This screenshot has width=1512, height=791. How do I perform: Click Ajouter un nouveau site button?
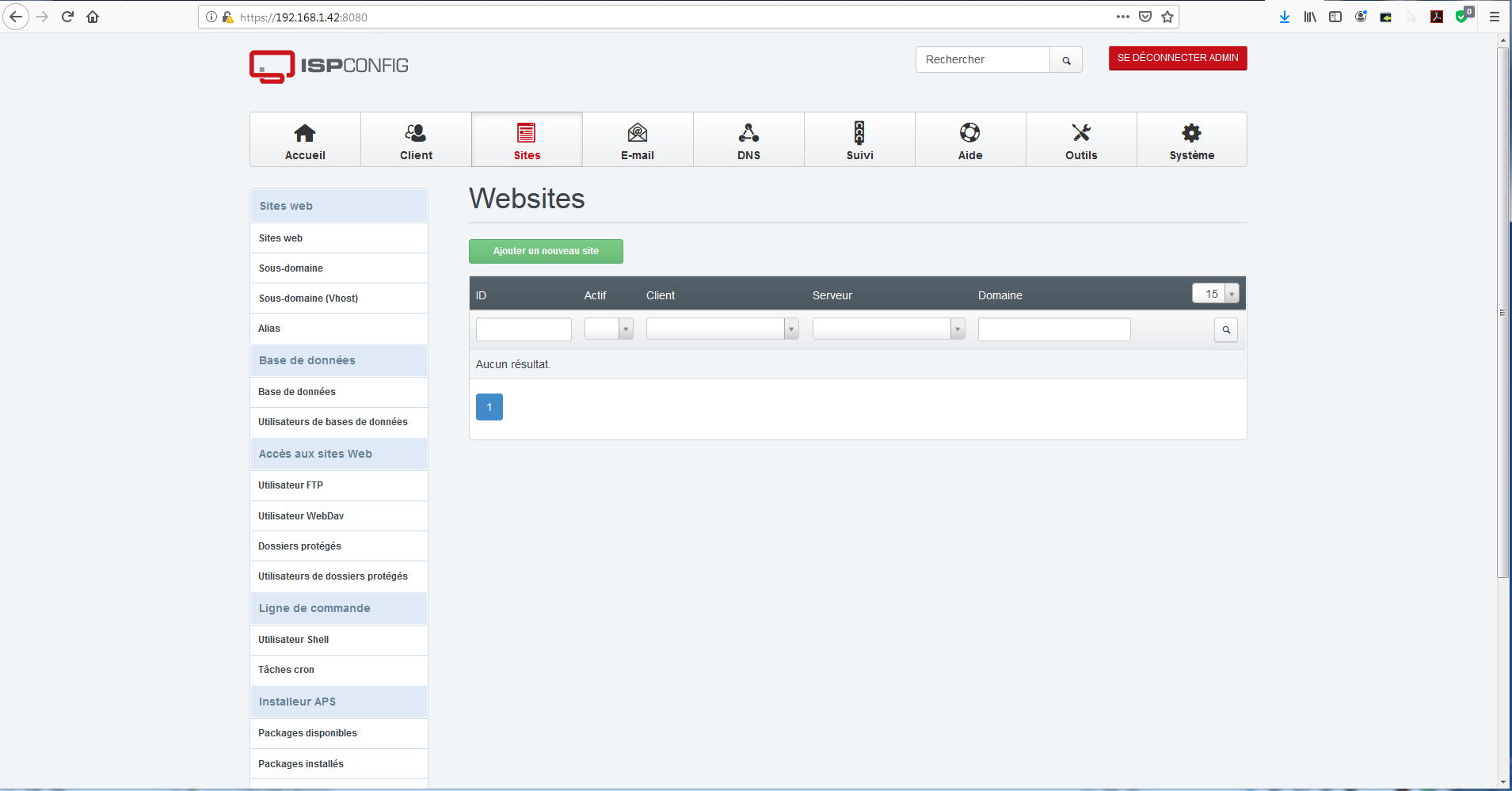click(x=546, y=251)
